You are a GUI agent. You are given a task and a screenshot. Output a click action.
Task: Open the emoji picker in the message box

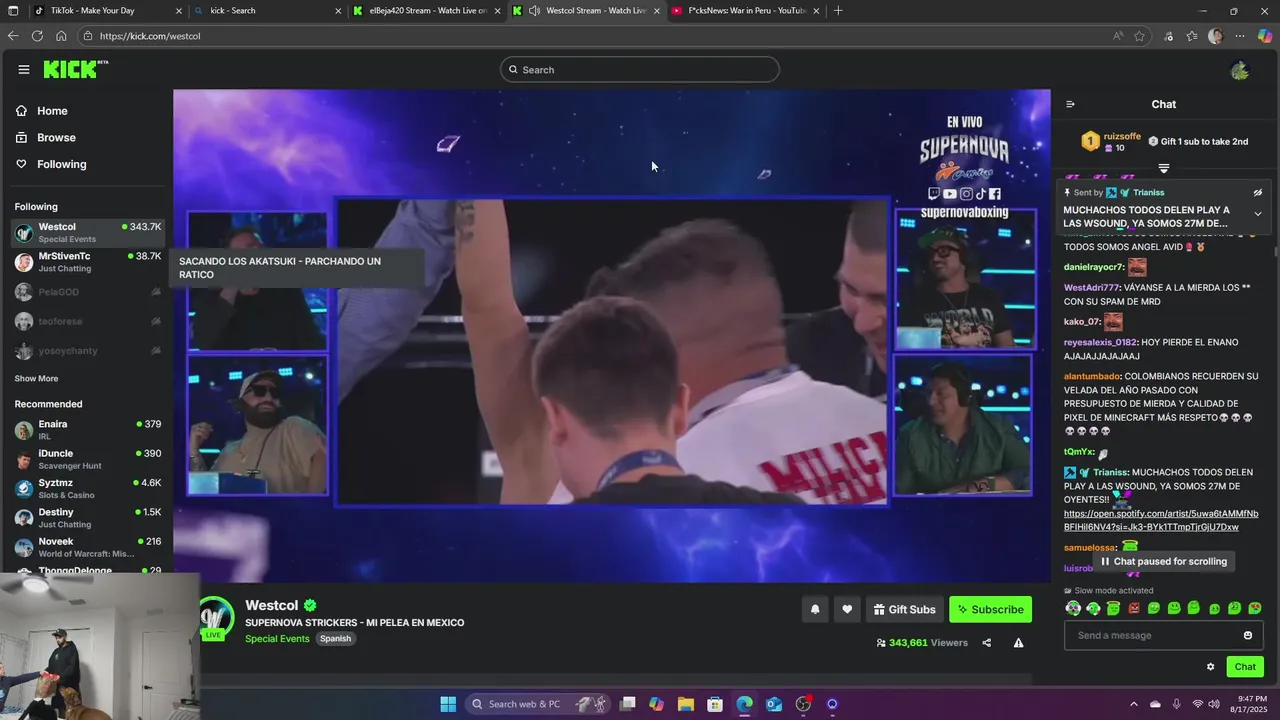[1248, 635]
